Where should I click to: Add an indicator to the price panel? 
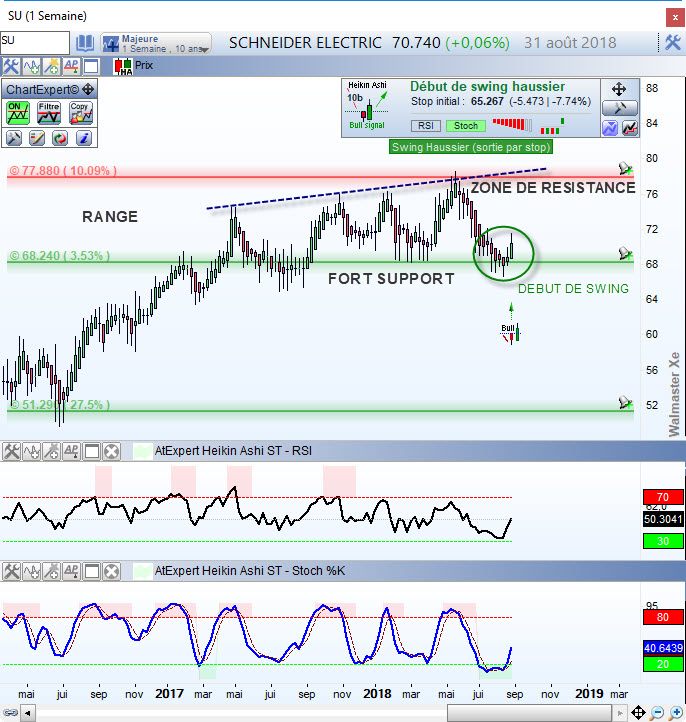pos(31,66)
